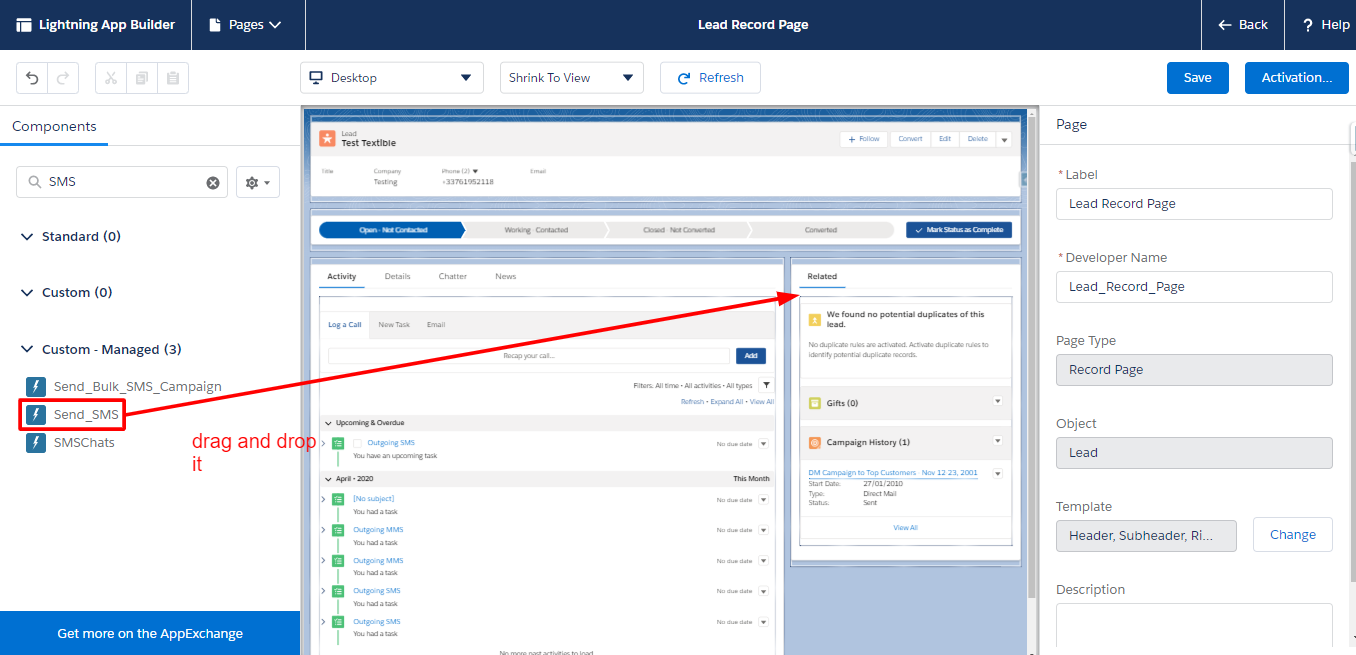Select the Open - Not Contacted path stage
Viewport: 1356px width, 655px height.
[x=393, y=230]
